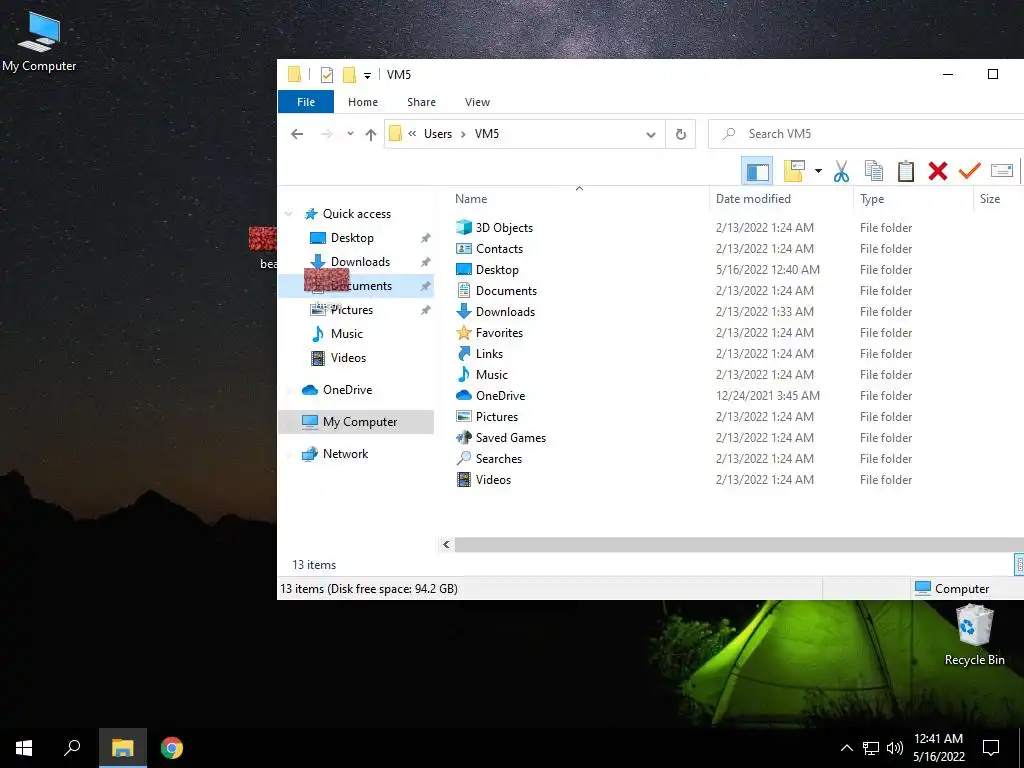Select the Videos folder in the file list
The width and height of the screenshot is (1024, 768).
pyautogui.click(x=493, y=480)
